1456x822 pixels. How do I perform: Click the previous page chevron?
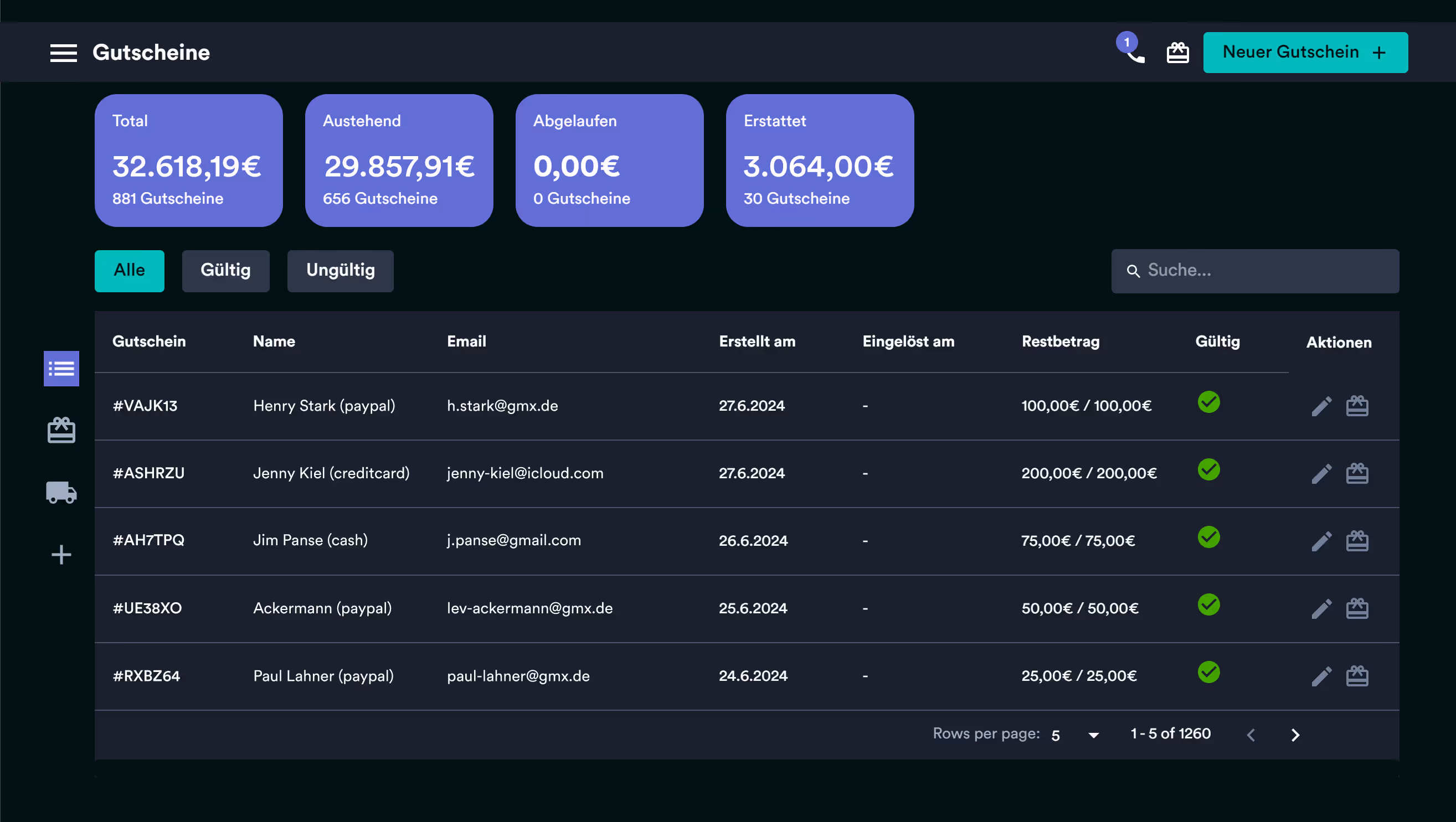(1251, 735)
